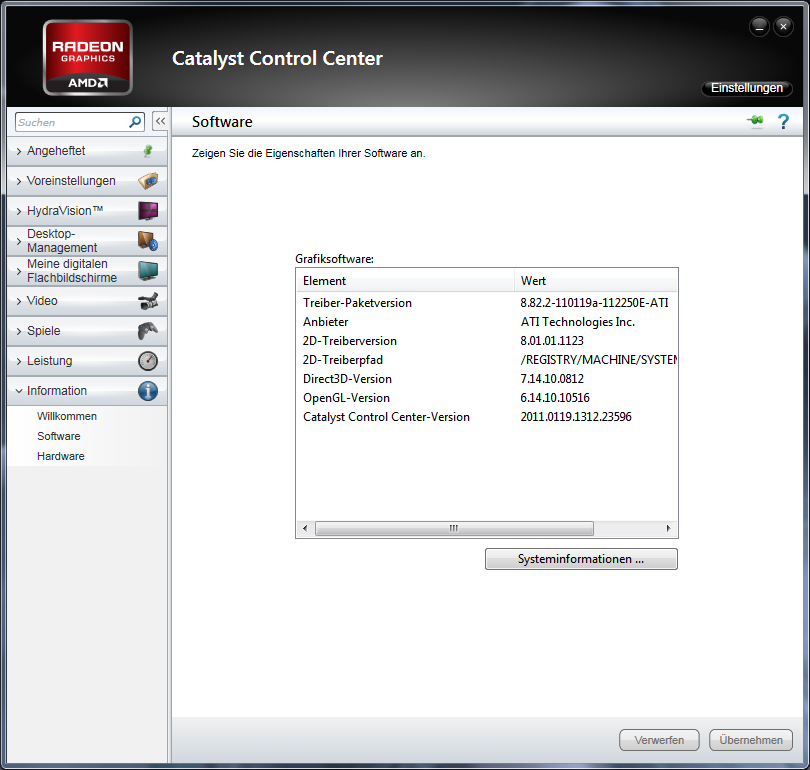
Task: Expand the Leistung section
Action: [87, 360]
